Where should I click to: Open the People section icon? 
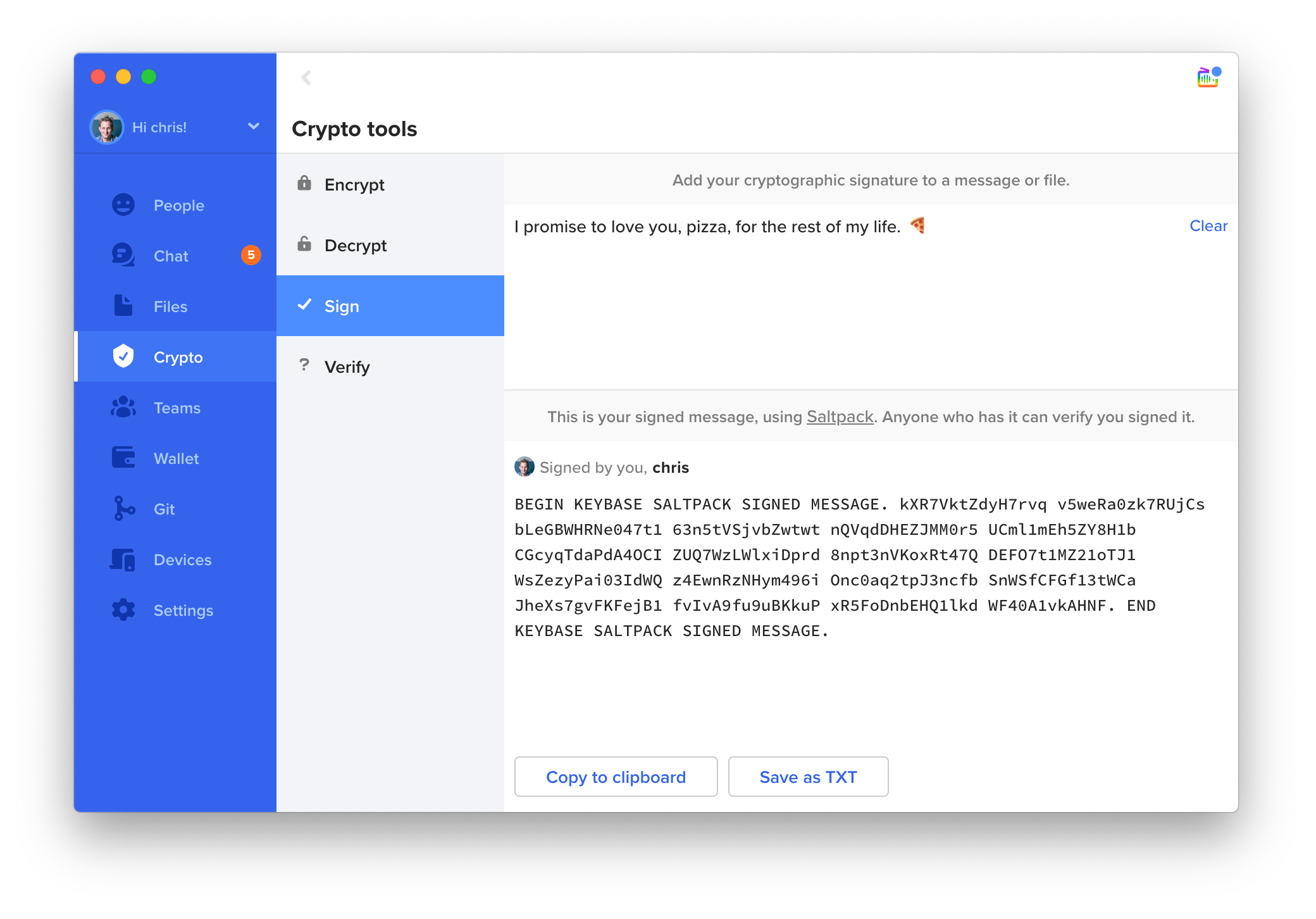pyautogui.click(x=123, y=204)
